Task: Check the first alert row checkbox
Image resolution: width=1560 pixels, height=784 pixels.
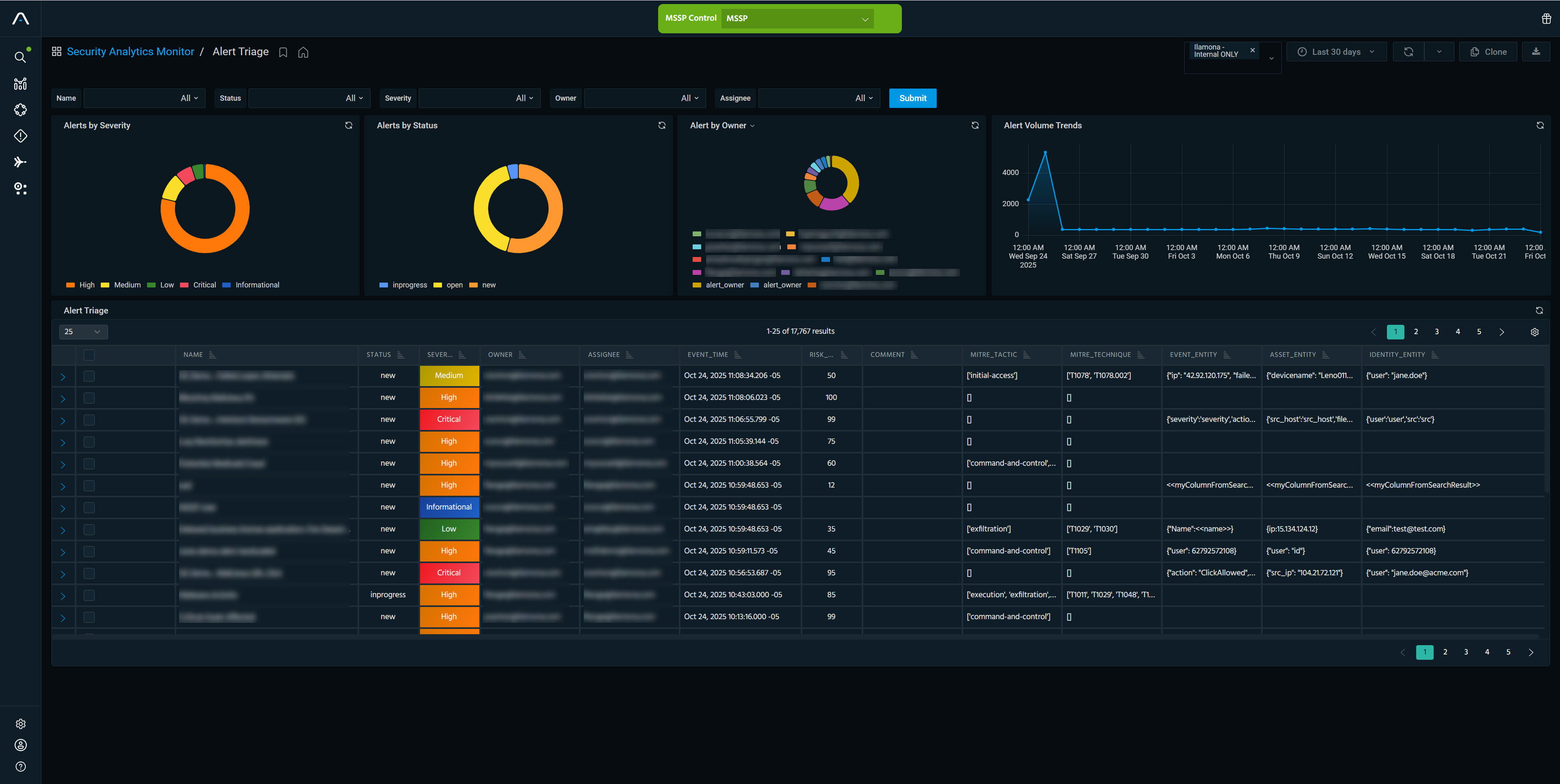Action: pyautogui.click(x=89, y=376)
